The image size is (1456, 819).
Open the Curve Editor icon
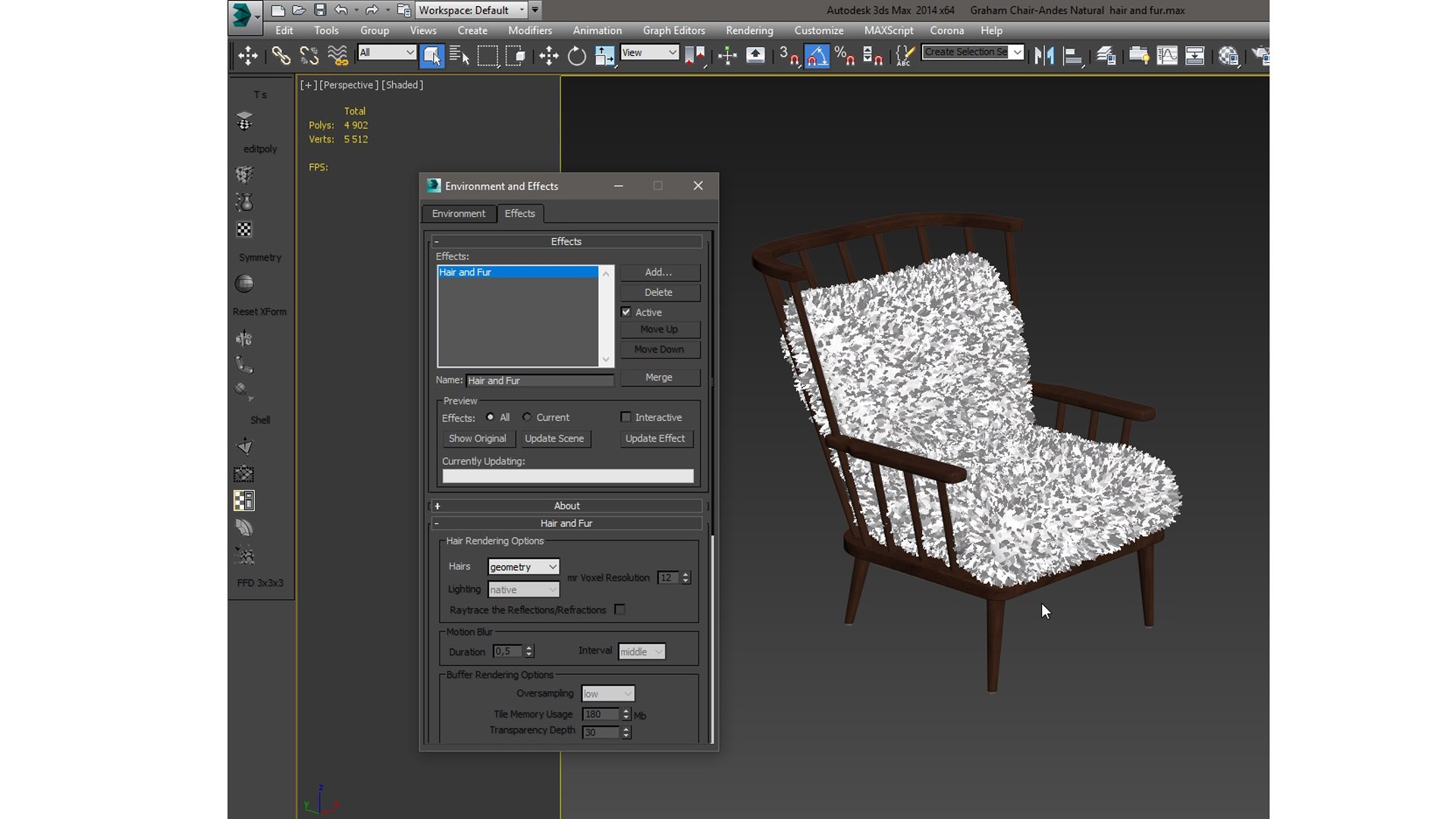1167,56
